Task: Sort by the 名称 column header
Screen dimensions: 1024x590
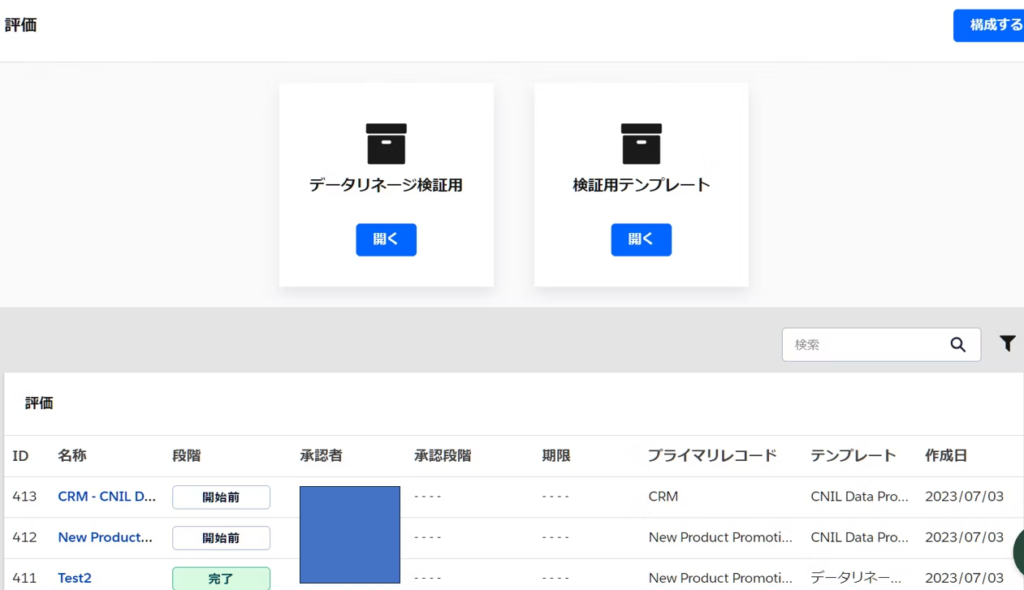Action: pyautogui.click(x=72, y=456)
